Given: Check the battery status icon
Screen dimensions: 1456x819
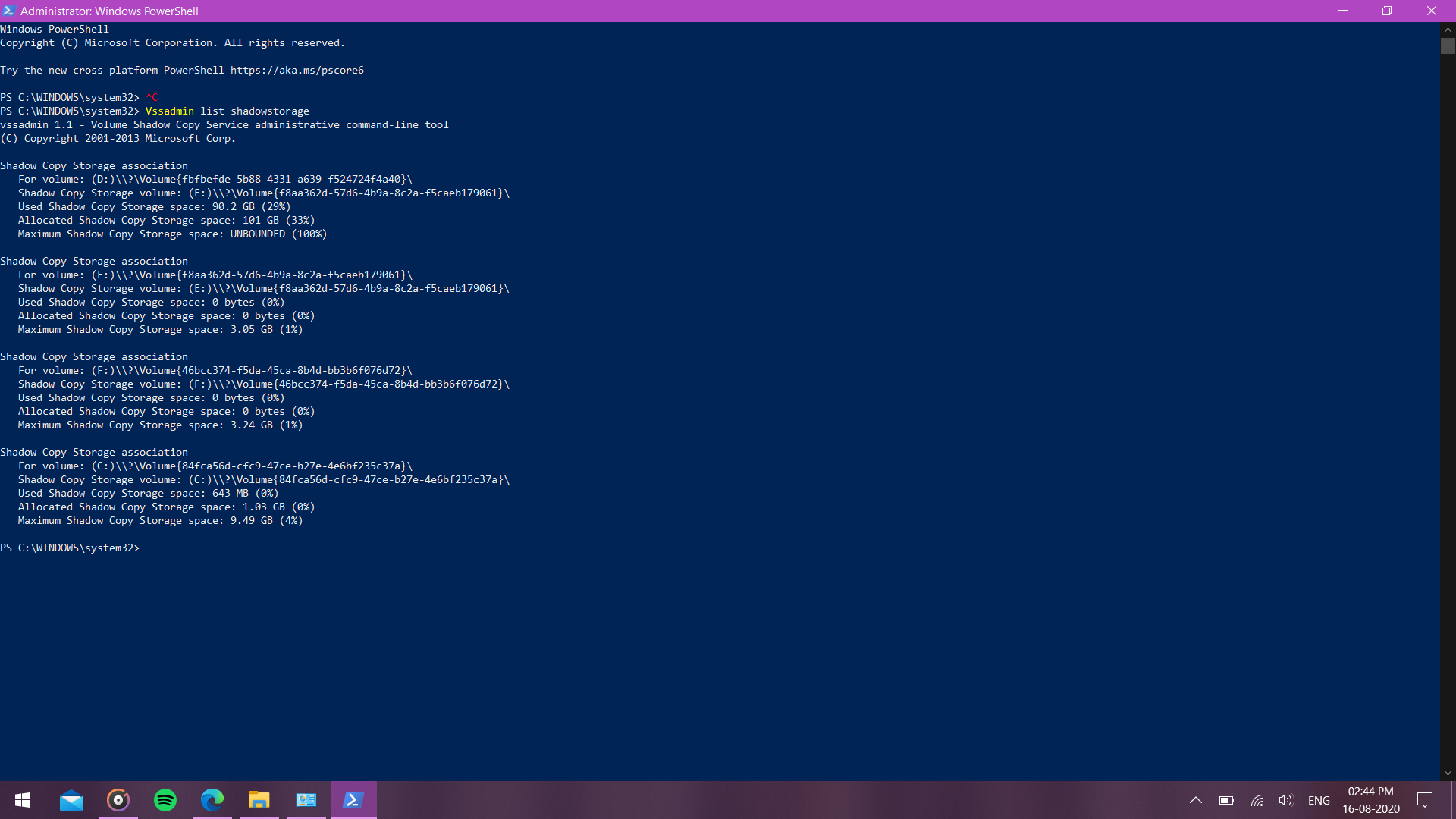Looking at the screenshot, I should pos(1226,800).
